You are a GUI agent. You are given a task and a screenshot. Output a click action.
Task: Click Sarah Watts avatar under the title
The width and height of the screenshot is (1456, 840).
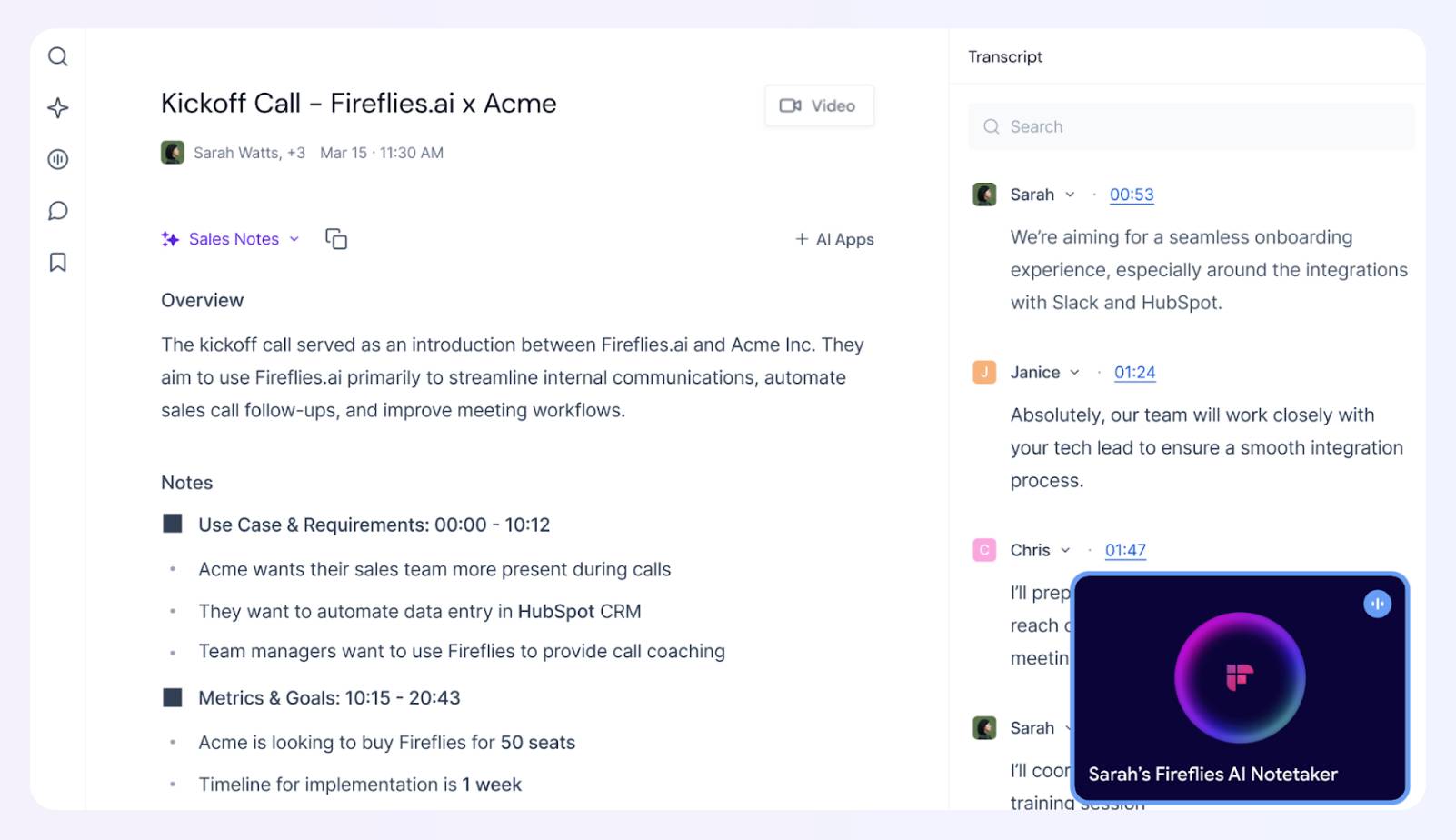pyautogui.click(x=173, y=153)
